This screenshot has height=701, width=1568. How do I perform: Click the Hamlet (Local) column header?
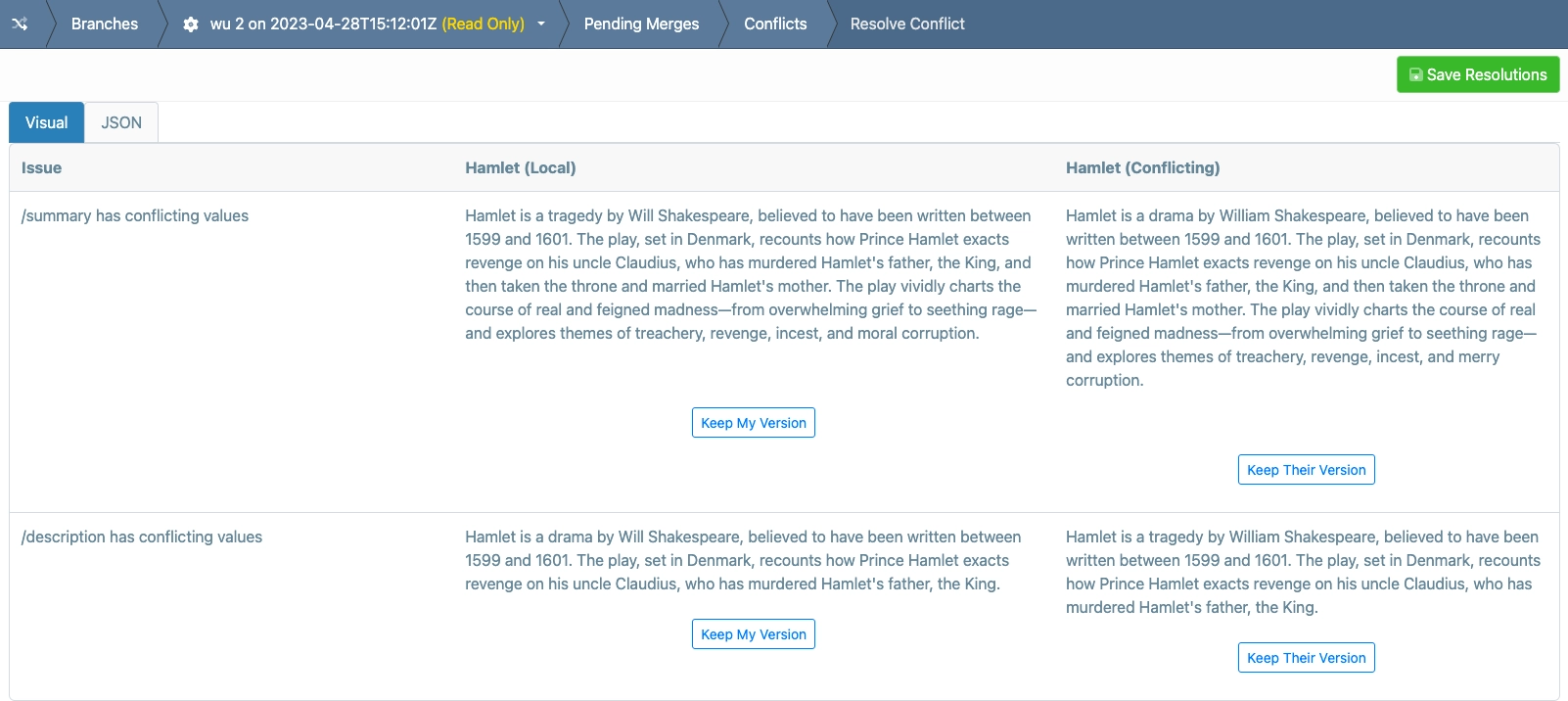point(520,167)
